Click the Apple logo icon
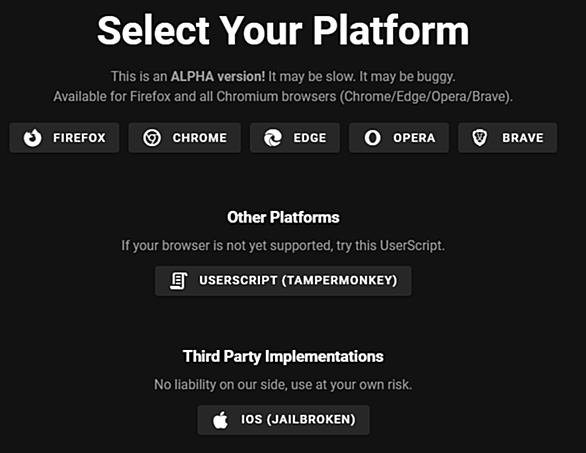The image size is (586, 453). [220, 420]
